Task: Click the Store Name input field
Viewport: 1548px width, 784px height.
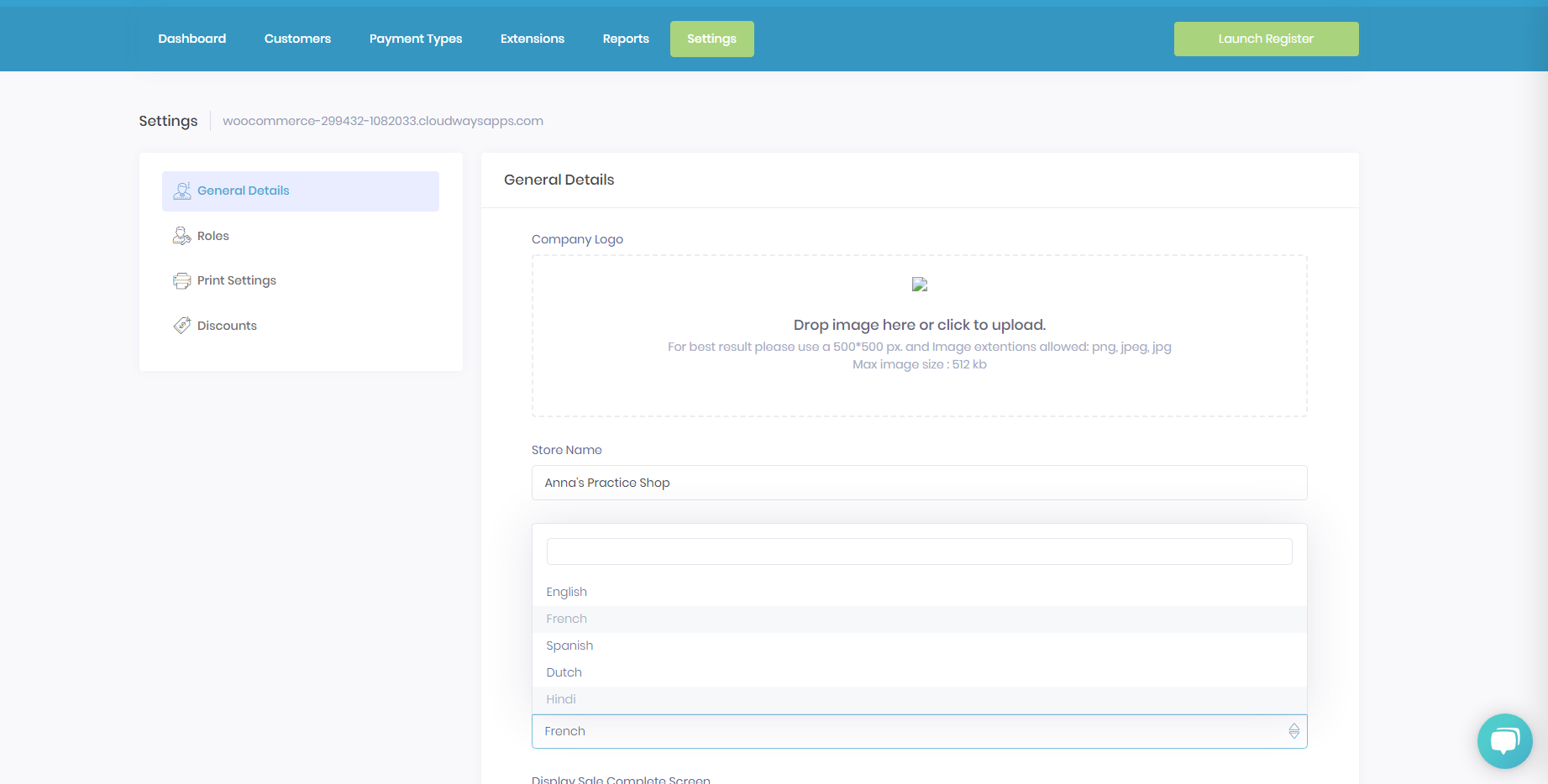Action: 920,483
